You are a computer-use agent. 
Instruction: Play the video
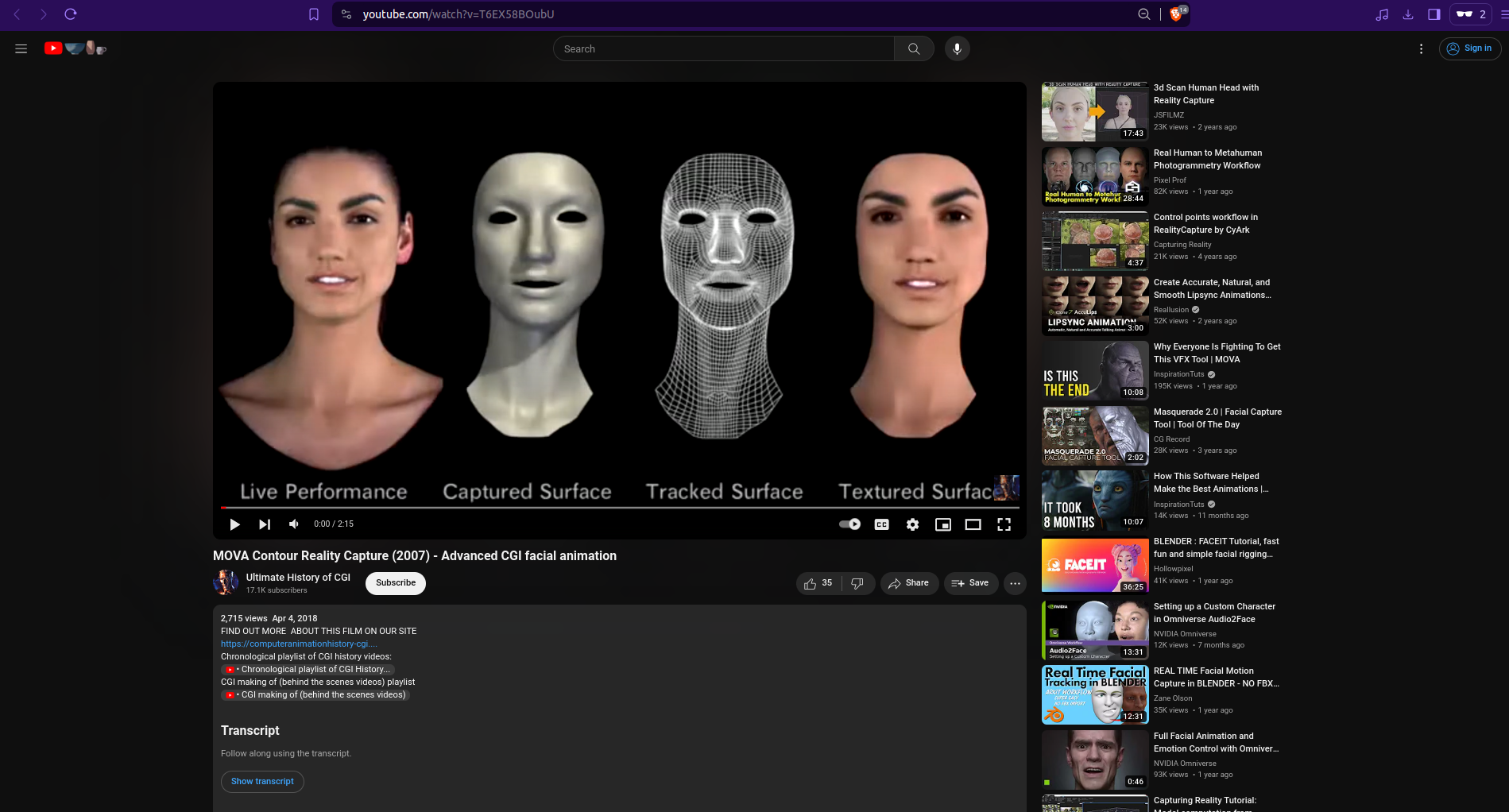pyautogui.click(x=234, y=524)
